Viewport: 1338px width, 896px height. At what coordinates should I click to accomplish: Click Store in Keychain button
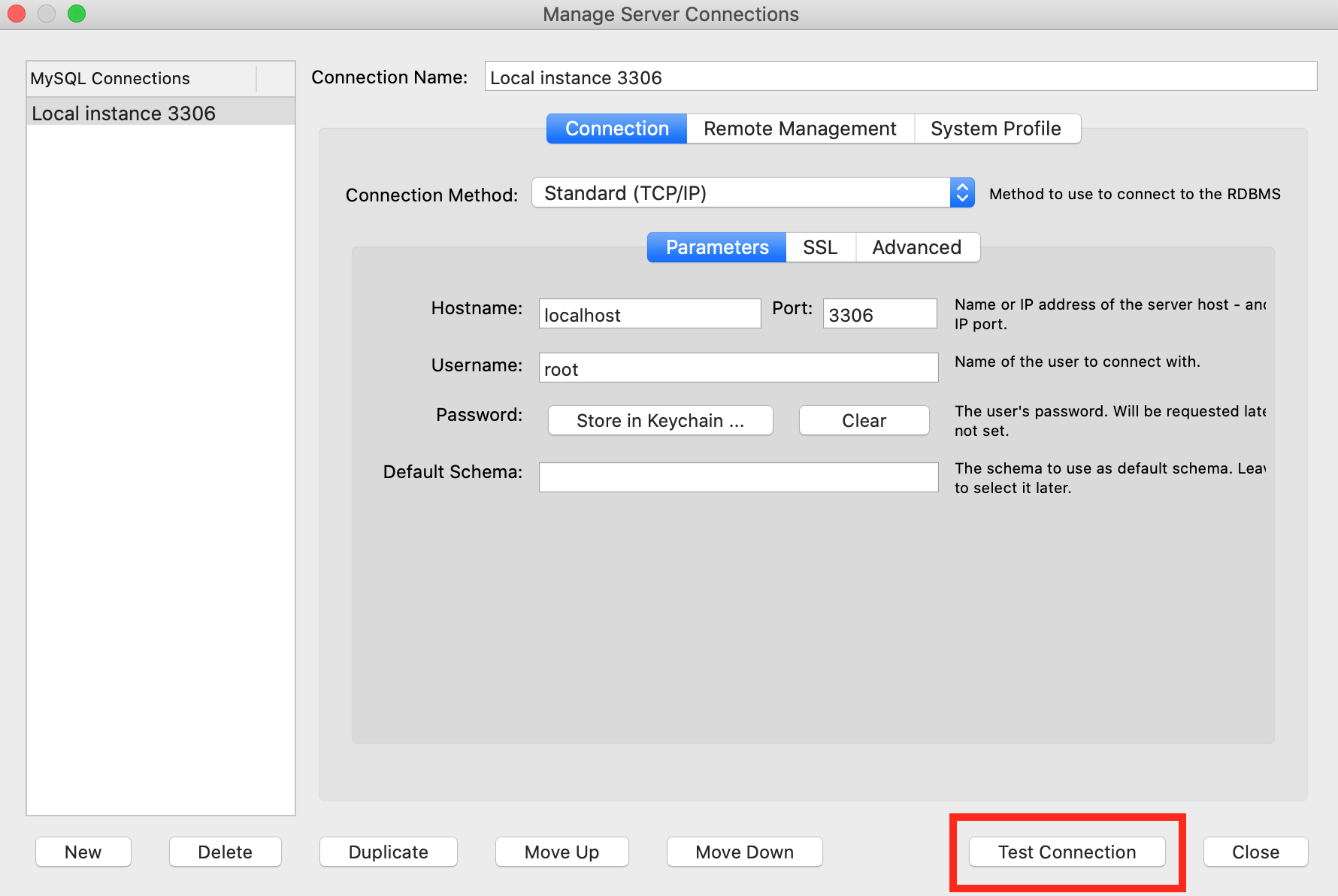coord(661,420)
